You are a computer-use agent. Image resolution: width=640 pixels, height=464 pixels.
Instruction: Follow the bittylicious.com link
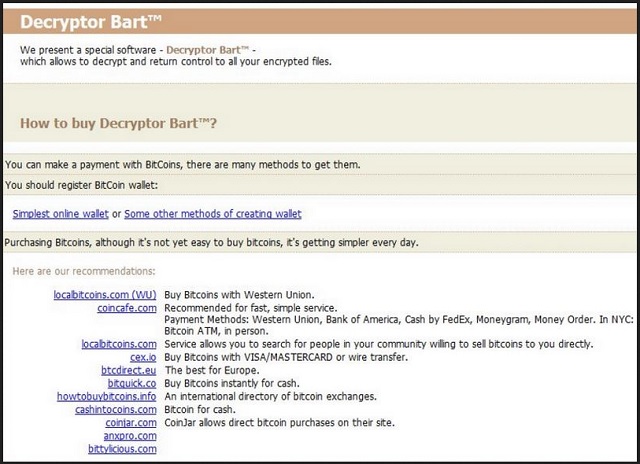coord(122,448)
